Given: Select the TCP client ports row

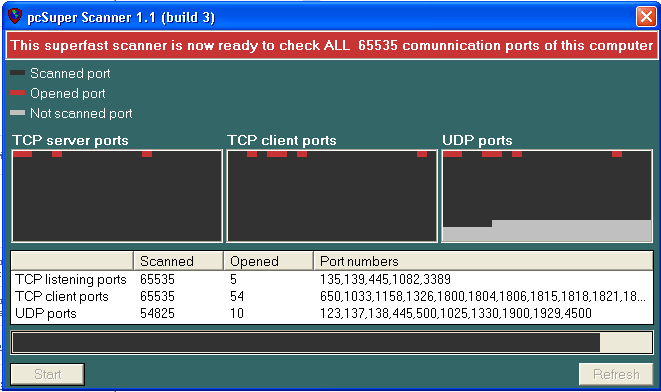Looking at the screenshot, I should pos(332,296).
